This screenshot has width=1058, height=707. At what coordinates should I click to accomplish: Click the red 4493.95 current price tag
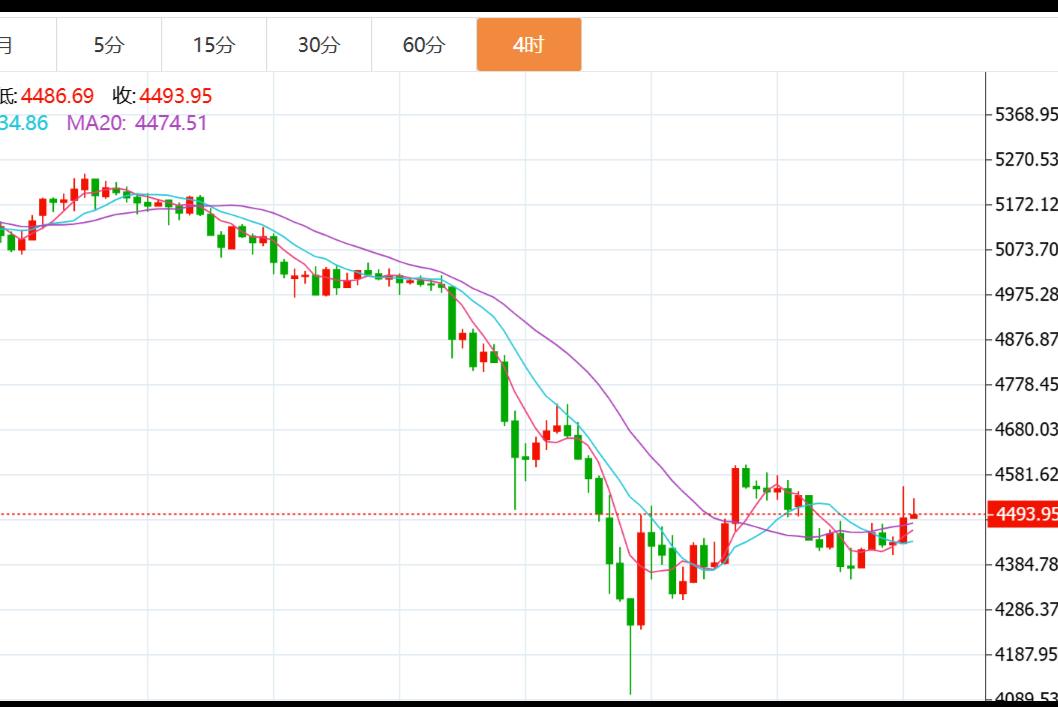[x=1021, y=514]
